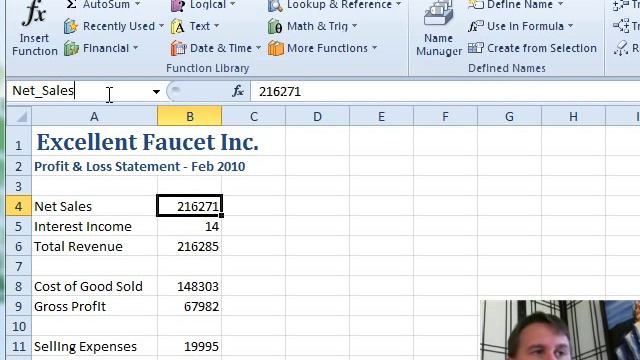This screenshot has height=360, width=640.
Task: Select column H header
Action: 573,117
